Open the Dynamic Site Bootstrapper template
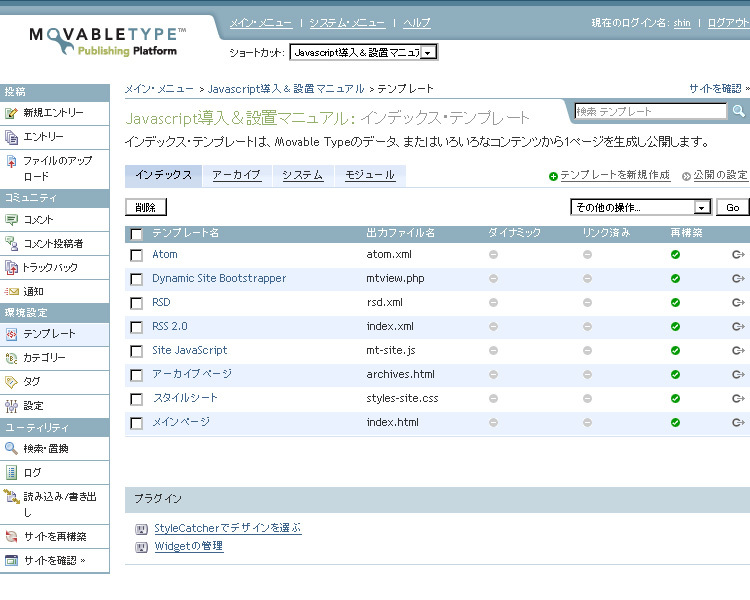 tap(219, 278)
